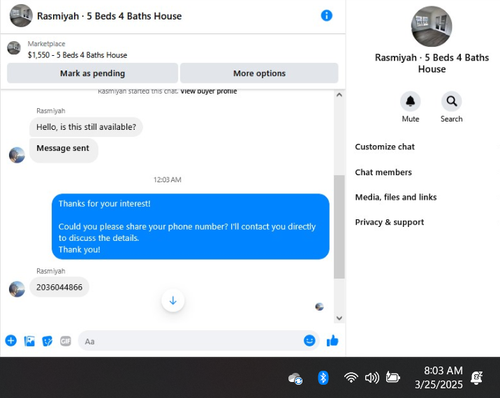The height and width of the screenshot is (398, 500).
Task: Expand Media, files and links section
Action: (396, 197)
